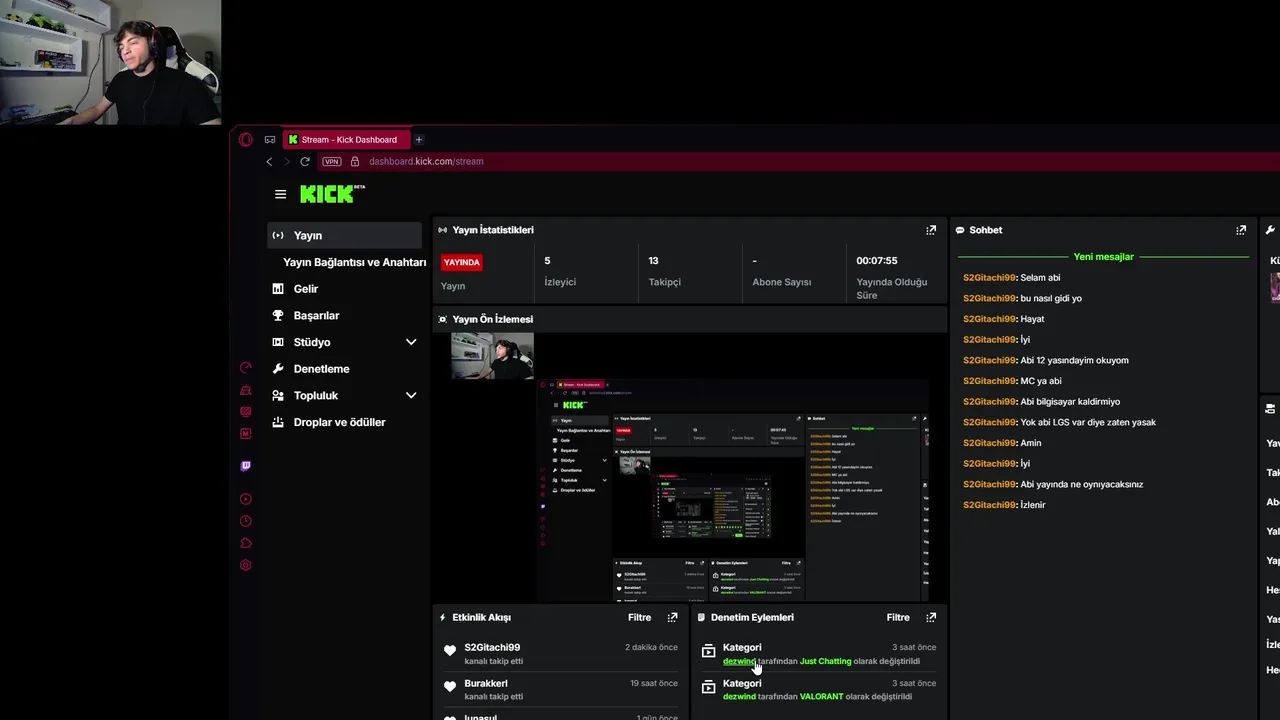
Task: Click the 'İzlenir' chat message
Action: point(1033,505)
